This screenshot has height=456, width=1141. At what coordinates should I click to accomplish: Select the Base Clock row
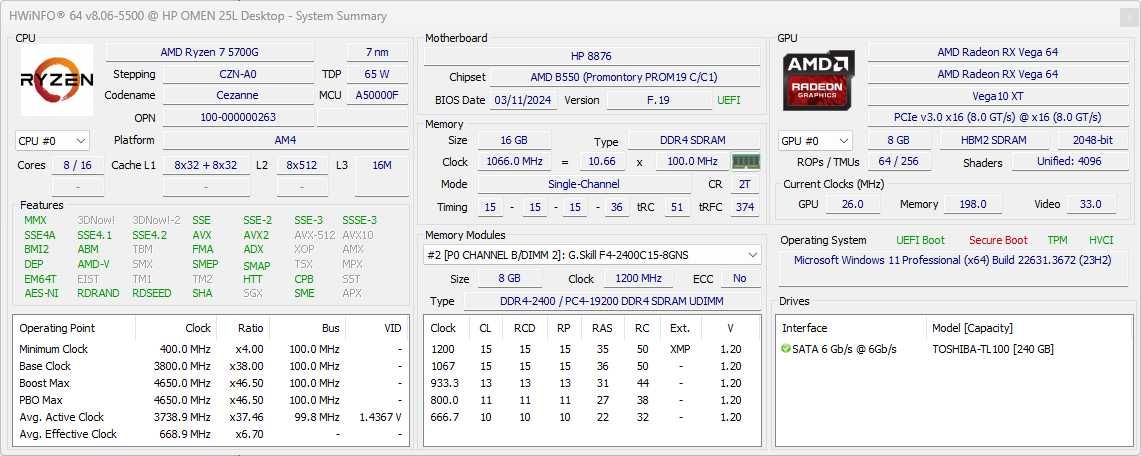pyautogui.click(x=210, y=366)
